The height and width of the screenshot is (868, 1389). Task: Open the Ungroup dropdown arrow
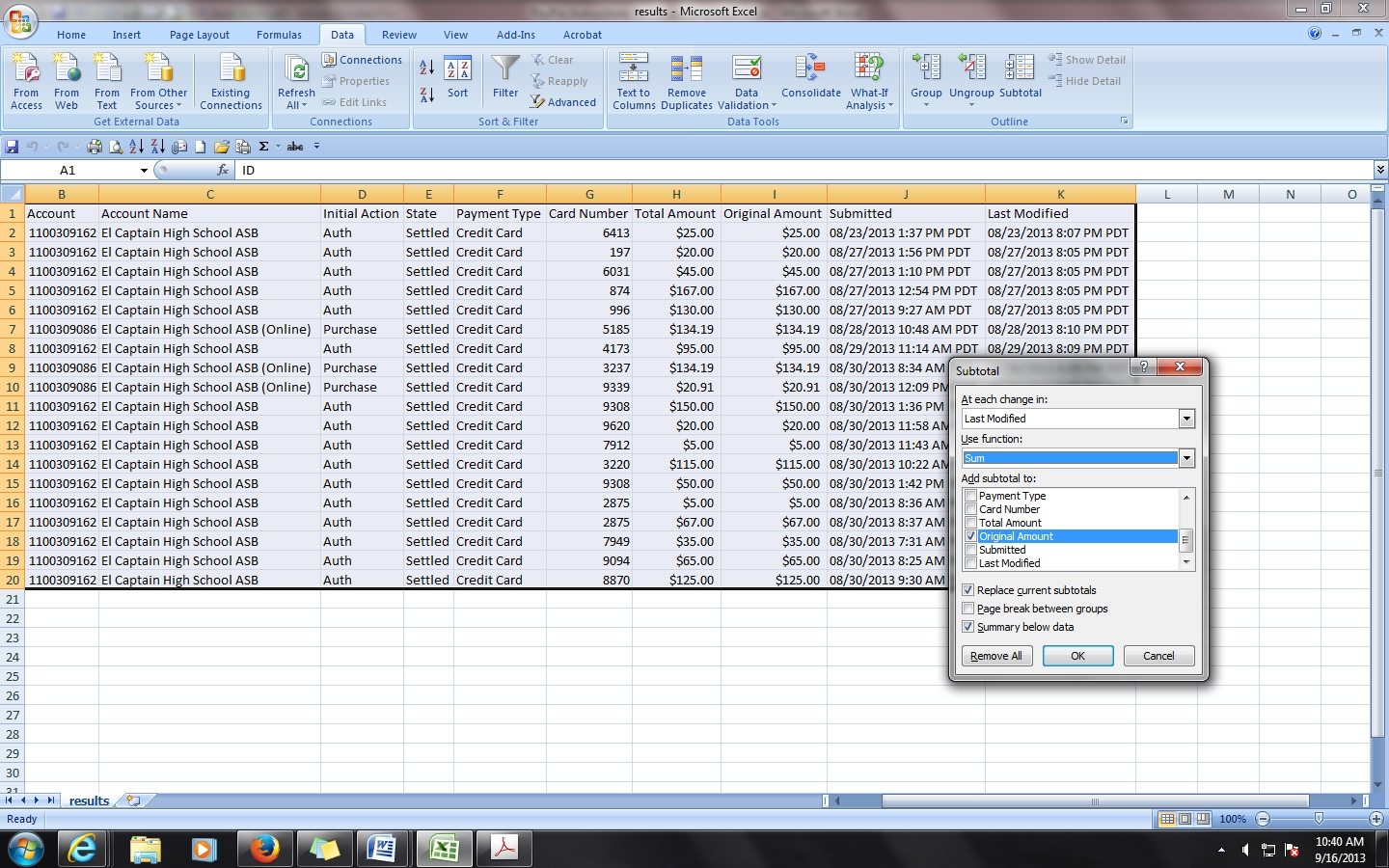[971, 104]
